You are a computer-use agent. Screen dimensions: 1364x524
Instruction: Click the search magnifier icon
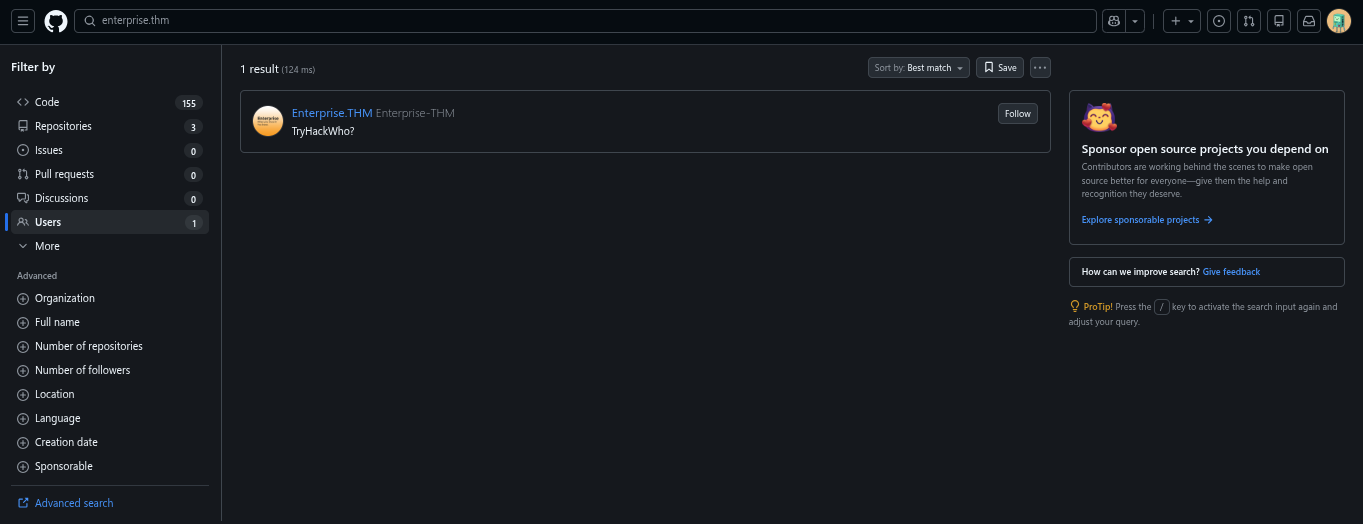point(90,21)
